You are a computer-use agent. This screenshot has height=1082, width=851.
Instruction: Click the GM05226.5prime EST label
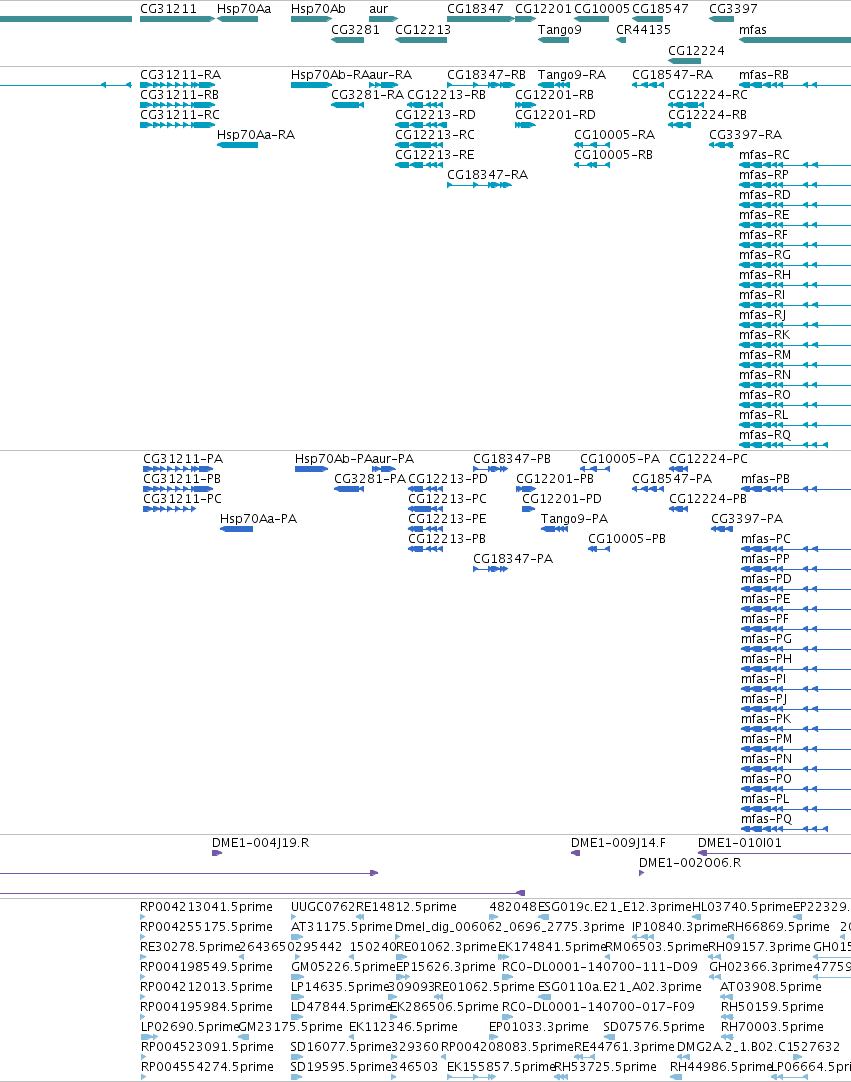click(343, 967)
